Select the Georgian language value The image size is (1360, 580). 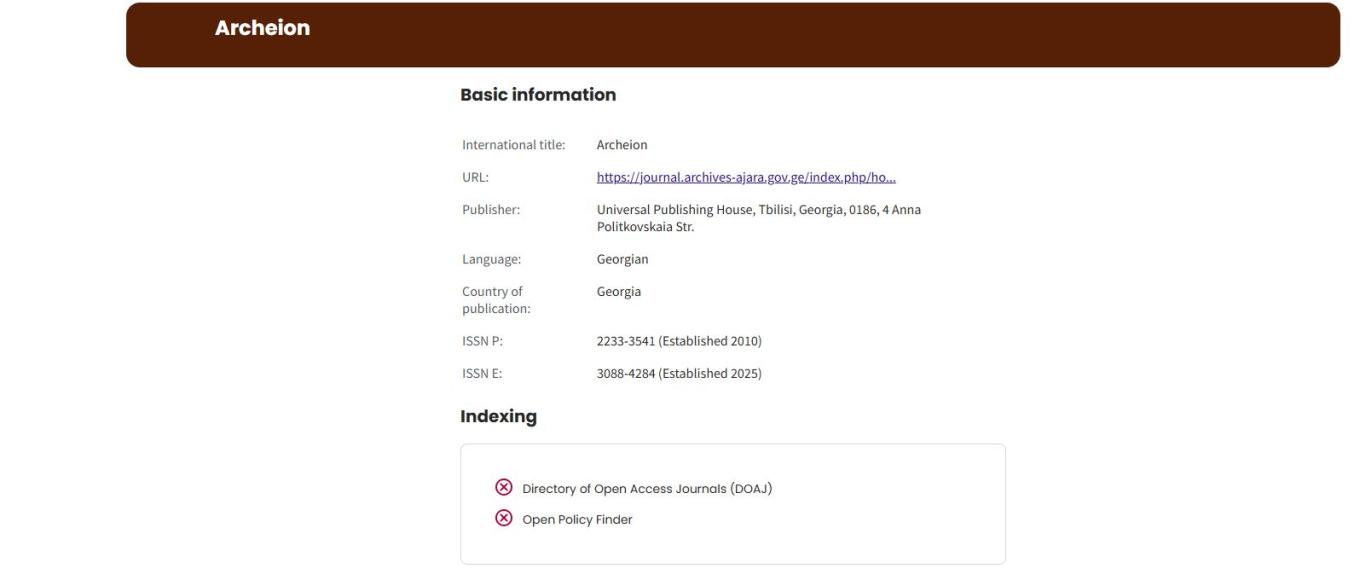(622, 259)
